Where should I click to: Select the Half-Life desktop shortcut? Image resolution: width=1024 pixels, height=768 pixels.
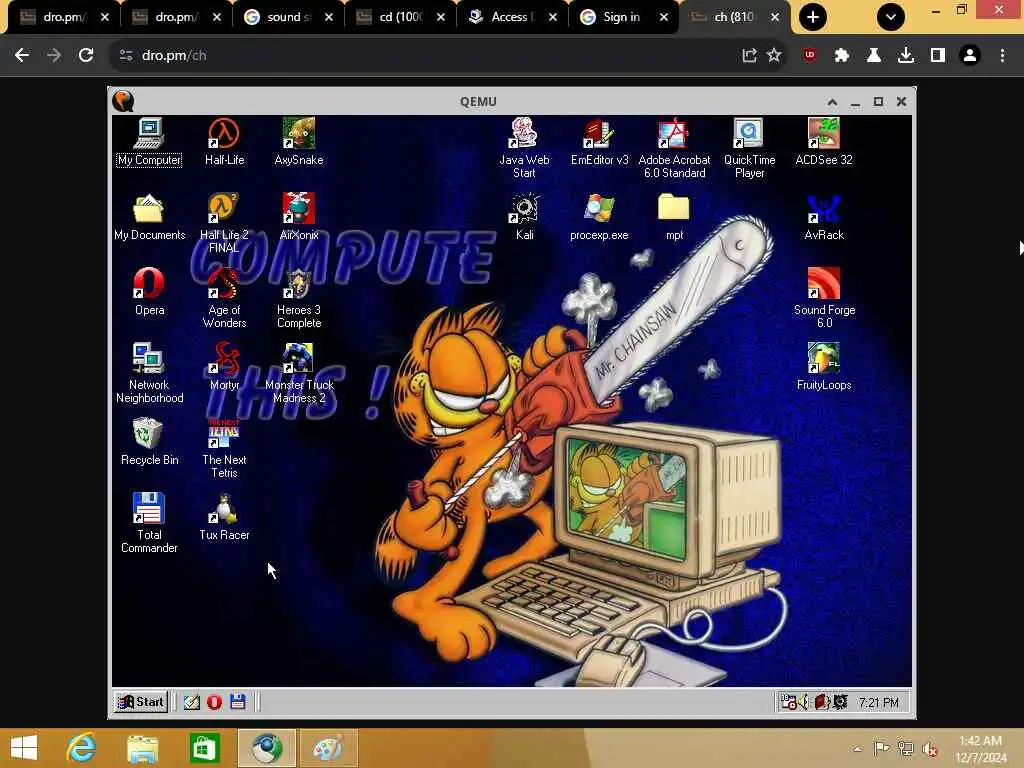(224, 142)
